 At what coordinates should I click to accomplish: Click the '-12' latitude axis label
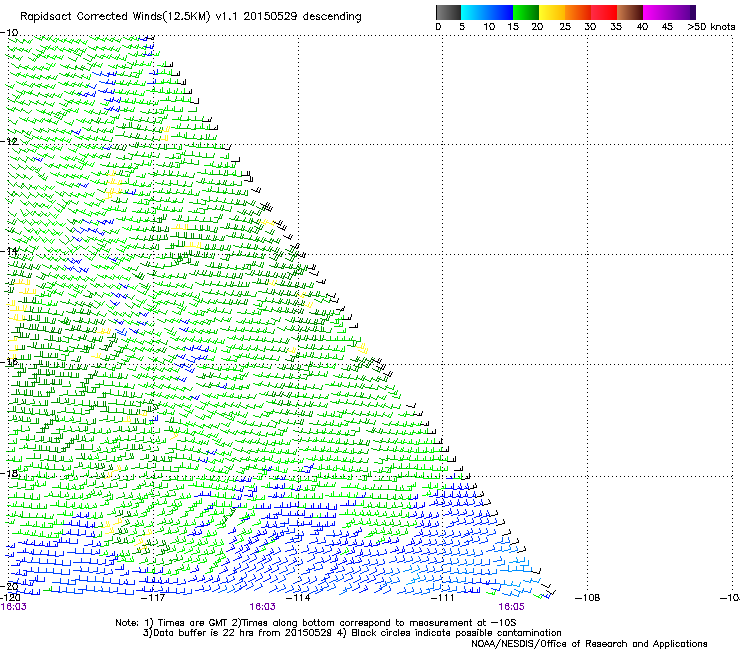point(9,141)
